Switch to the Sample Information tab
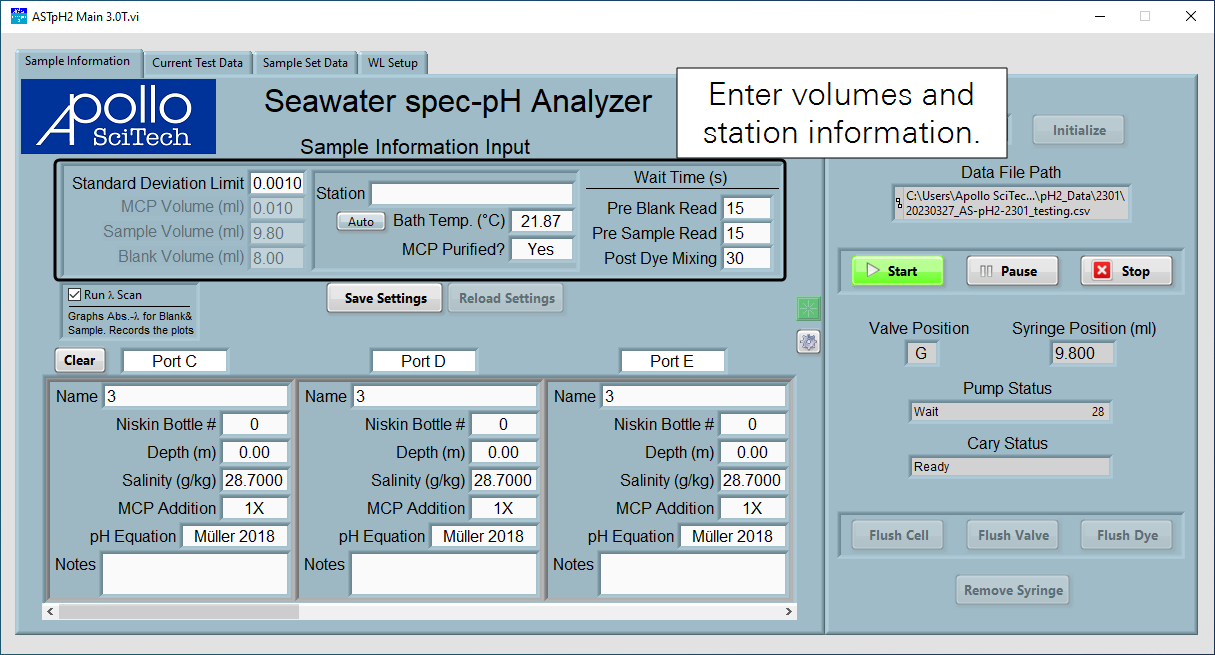1215x655 pixels. (x=77, y=61)
